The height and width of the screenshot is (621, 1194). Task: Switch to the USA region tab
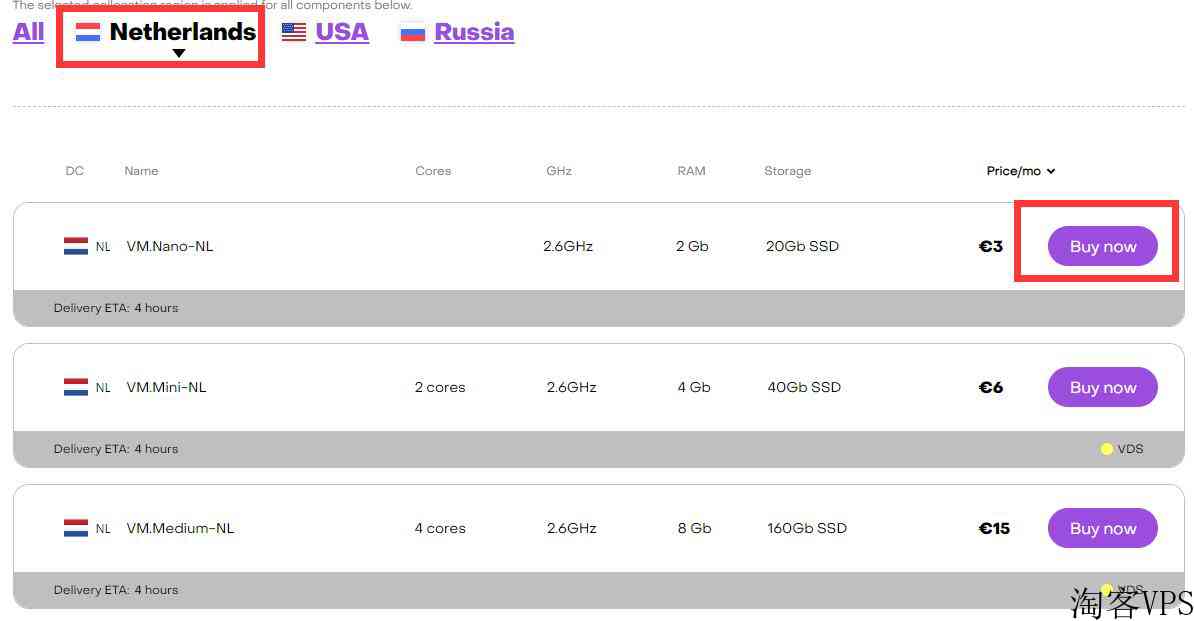342,32
